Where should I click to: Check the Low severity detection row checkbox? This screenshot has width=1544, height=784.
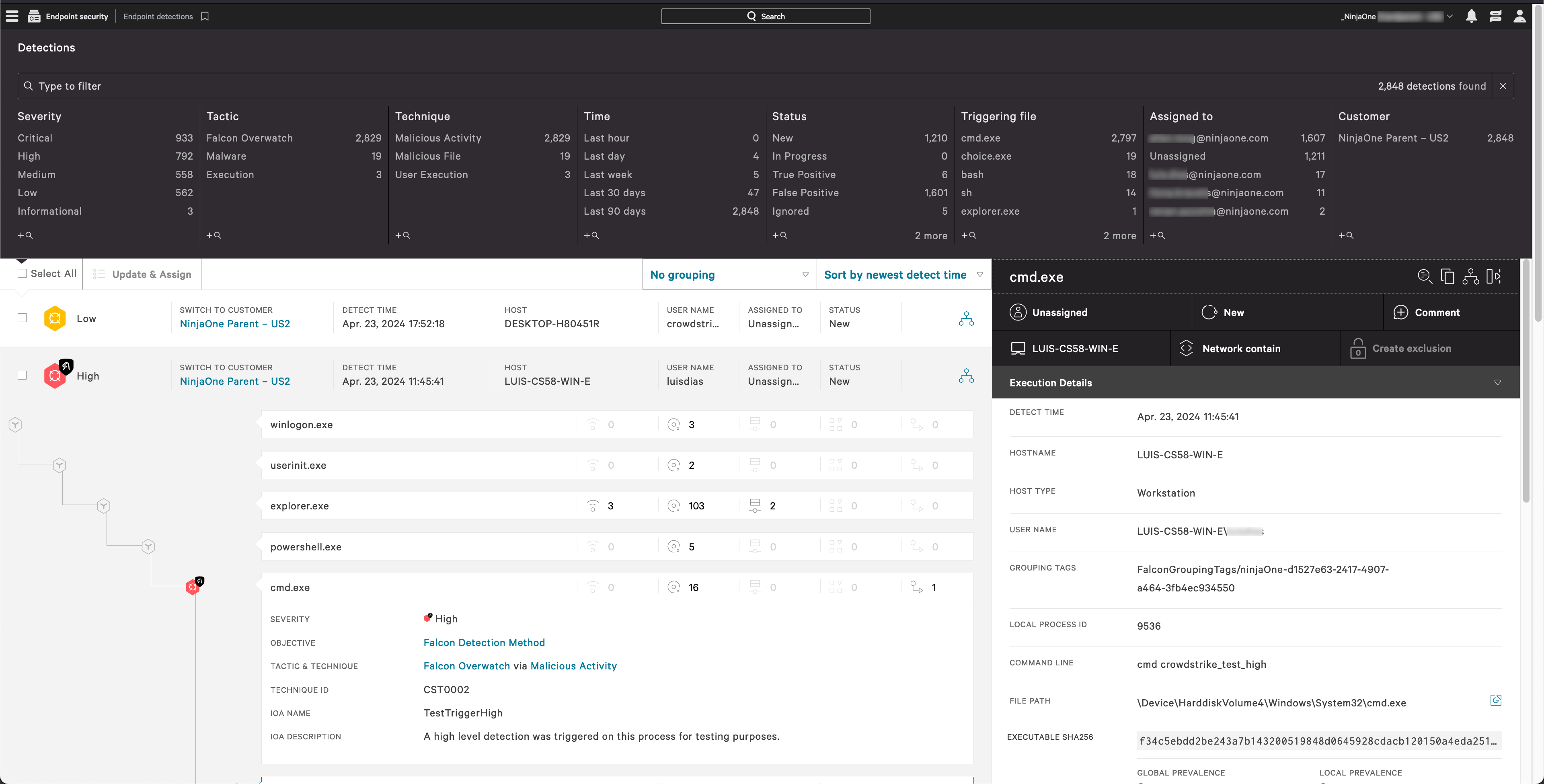click(22, 318)
